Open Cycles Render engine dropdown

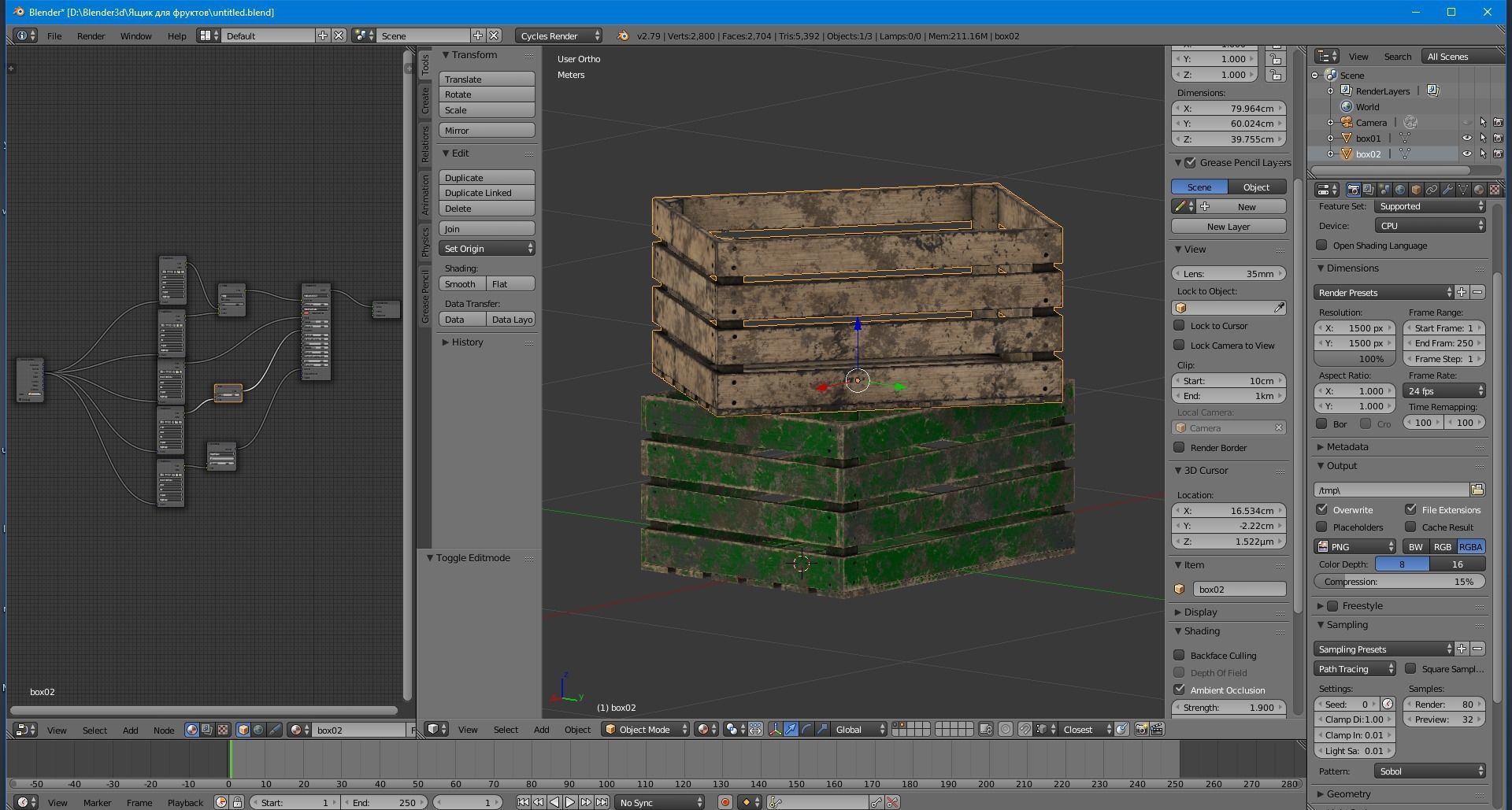(x=559, y=36)
